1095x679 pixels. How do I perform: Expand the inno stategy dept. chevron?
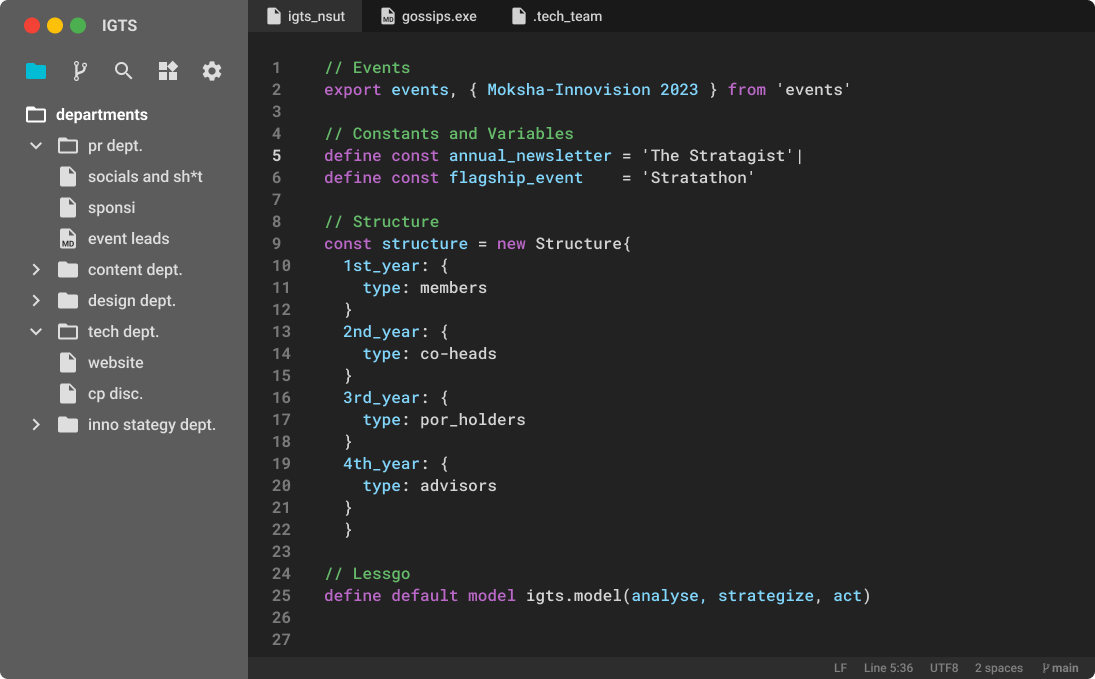[36, 425]
